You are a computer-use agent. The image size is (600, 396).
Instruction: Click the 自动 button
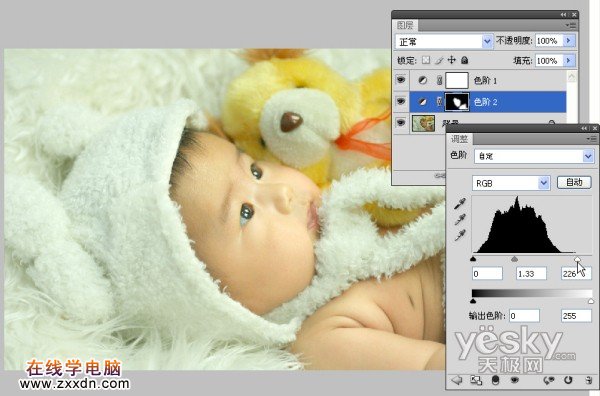coord(574,183)
